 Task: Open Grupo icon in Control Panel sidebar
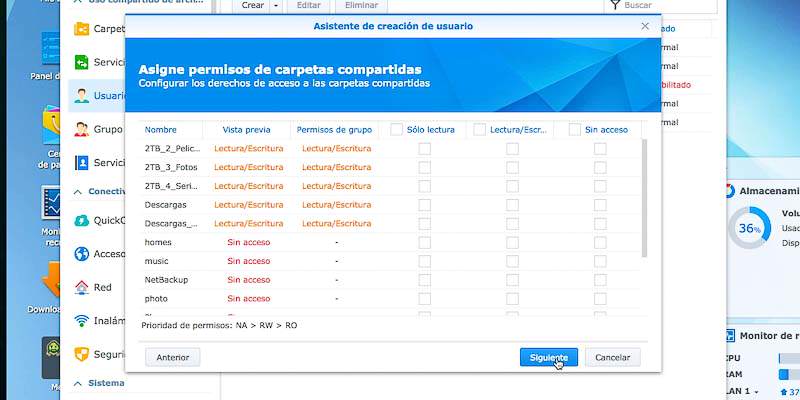[81, 129]
